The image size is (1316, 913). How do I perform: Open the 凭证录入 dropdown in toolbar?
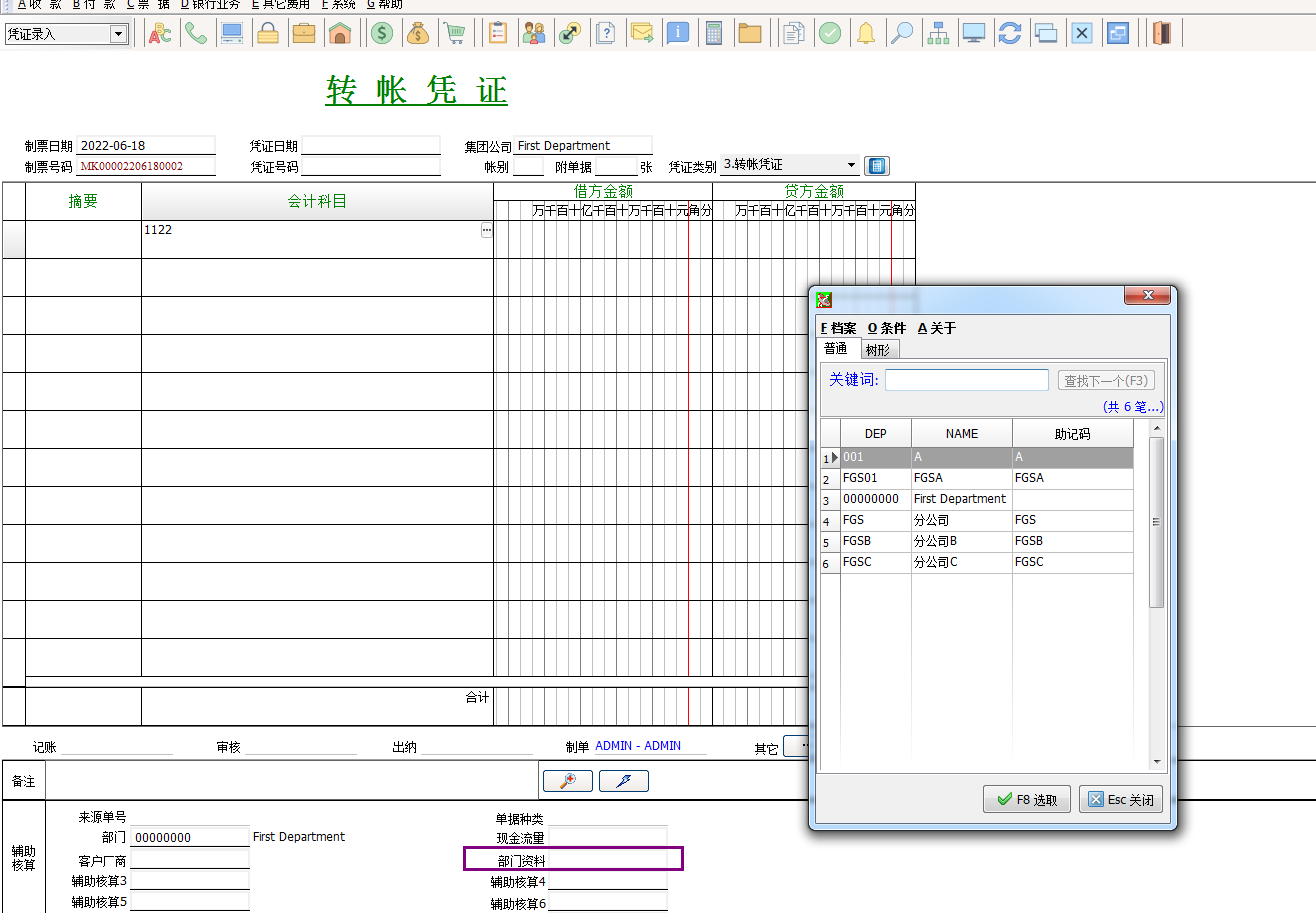pos(119,34)
